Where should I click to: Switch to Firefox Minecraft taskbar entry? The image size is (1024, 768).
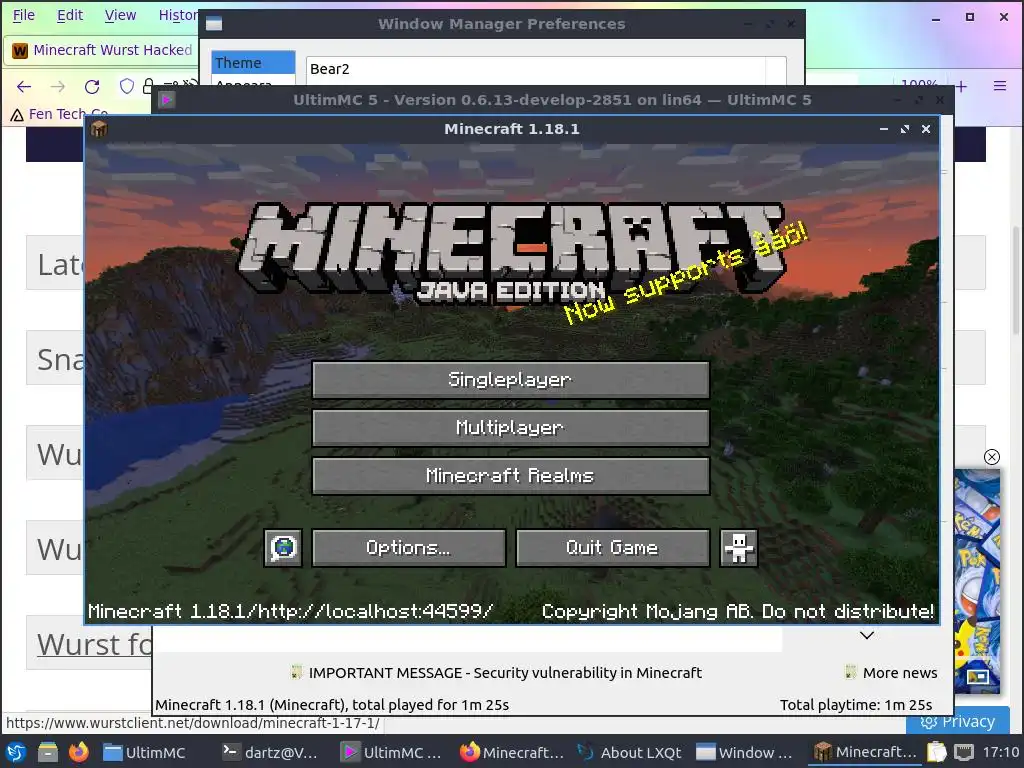tap(512, 752)
